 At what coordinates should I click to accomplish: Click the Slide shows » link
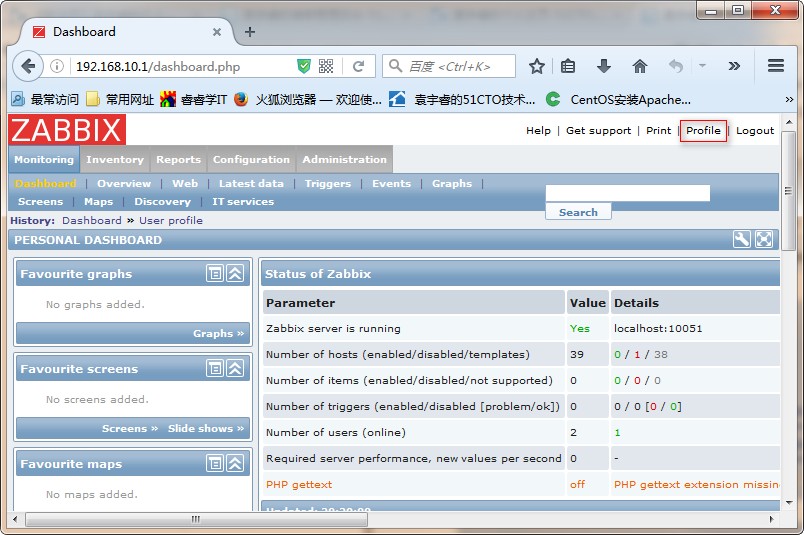click(x=206, y=428)
